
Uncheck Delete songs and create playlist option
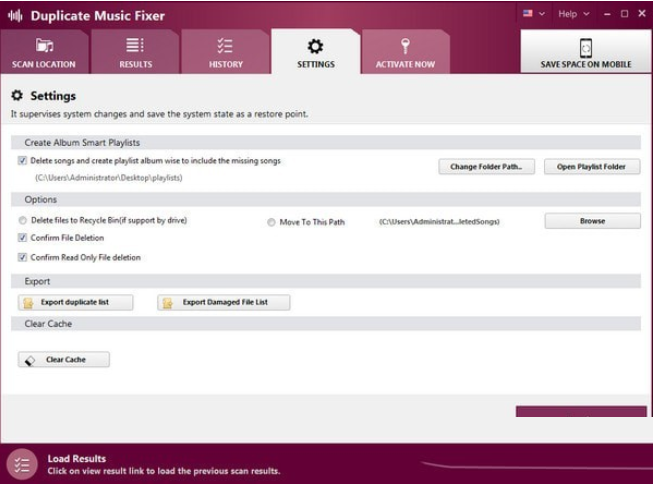tap(22, 161)
